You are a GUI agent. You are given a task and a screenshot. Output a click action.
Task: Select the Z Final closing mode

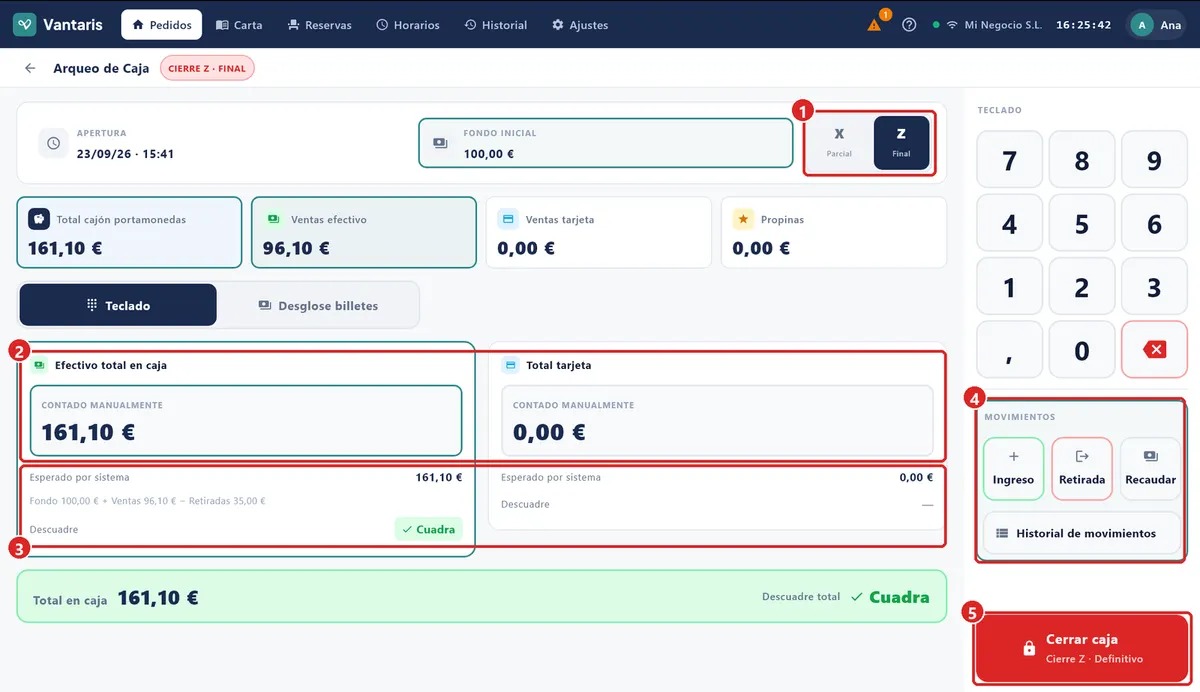901,143
